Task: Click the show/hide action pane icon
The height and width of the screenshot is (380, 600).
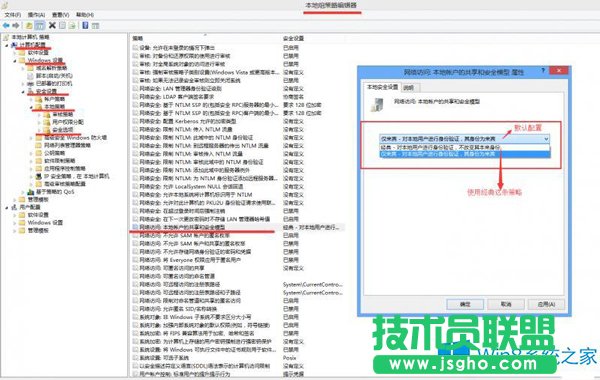Action: click(95, 26)
